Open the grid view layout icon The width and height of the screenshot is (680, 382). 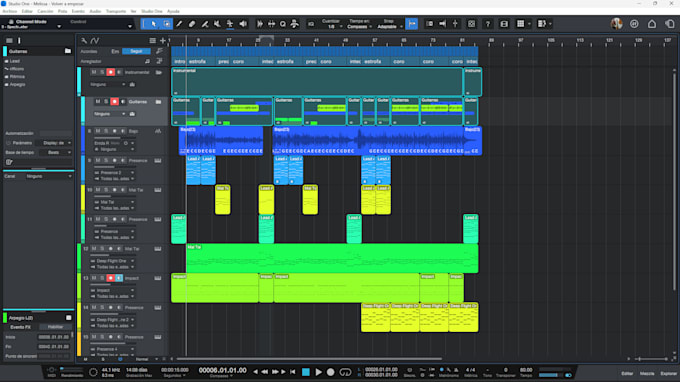click(x=520, y=24)
